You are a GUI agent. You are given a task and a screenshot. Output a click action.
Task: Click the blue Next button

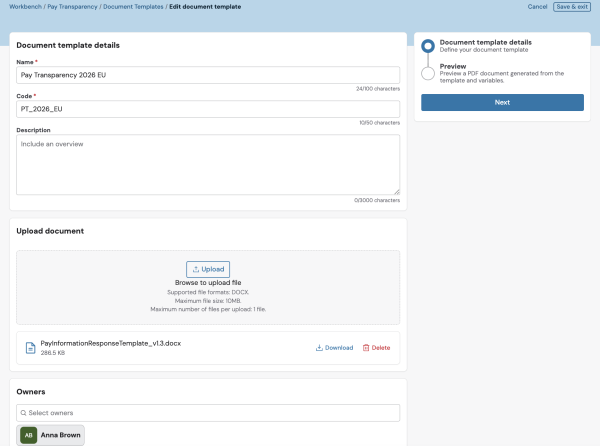pos(502,102)
